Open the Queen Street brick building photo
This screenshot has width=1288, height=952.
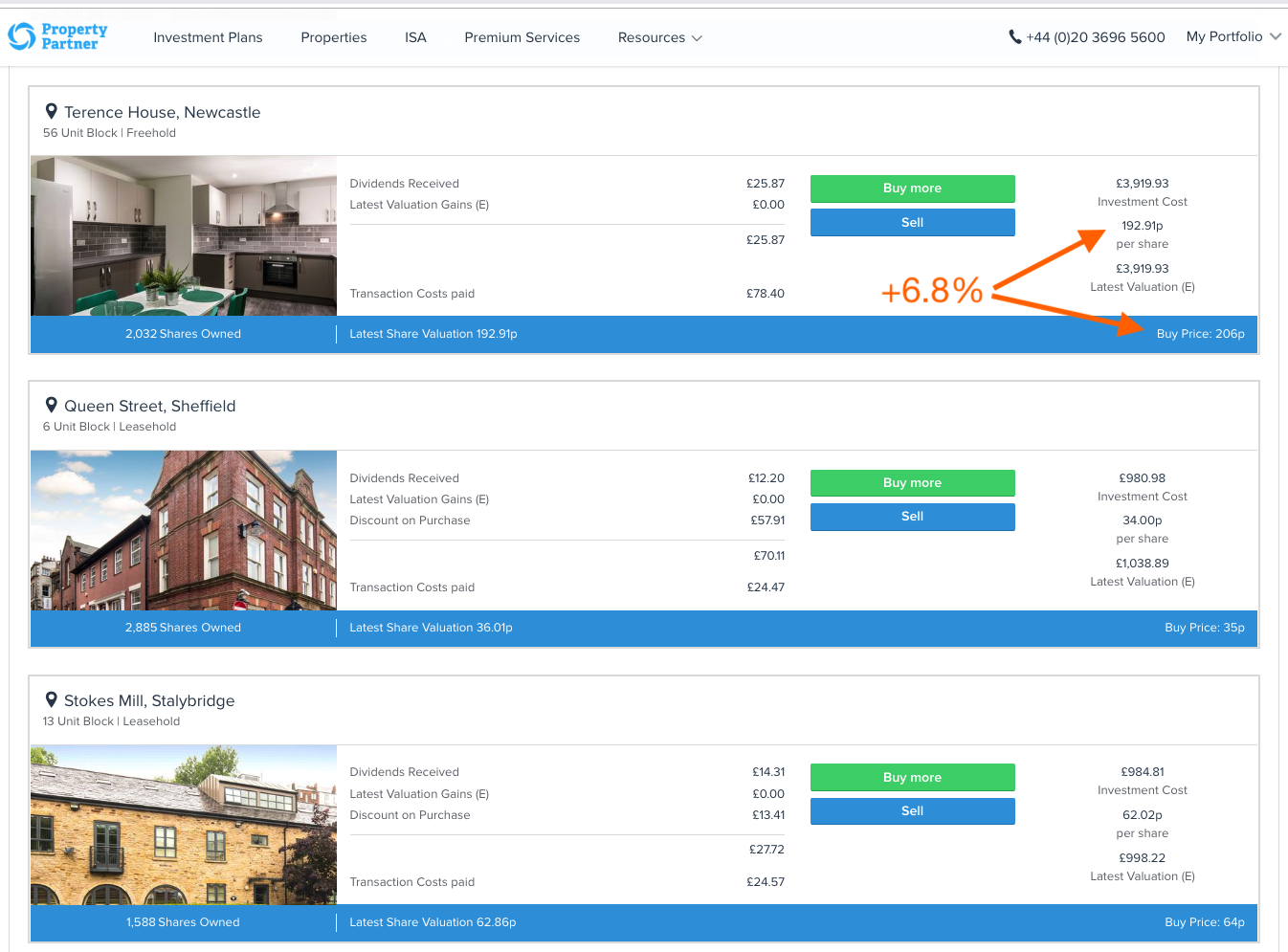pos(184,530)
